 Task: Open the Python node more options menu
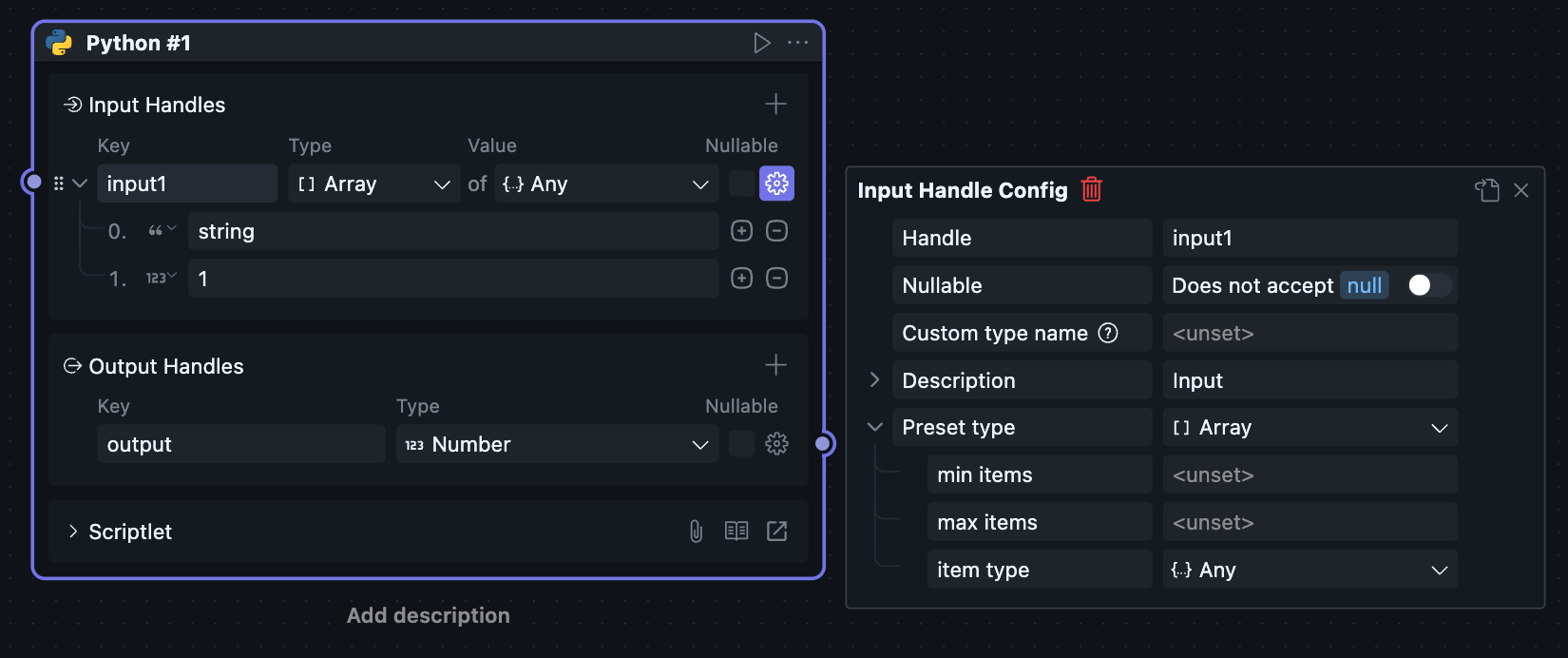pyautogui.click(x=798, y=43)
